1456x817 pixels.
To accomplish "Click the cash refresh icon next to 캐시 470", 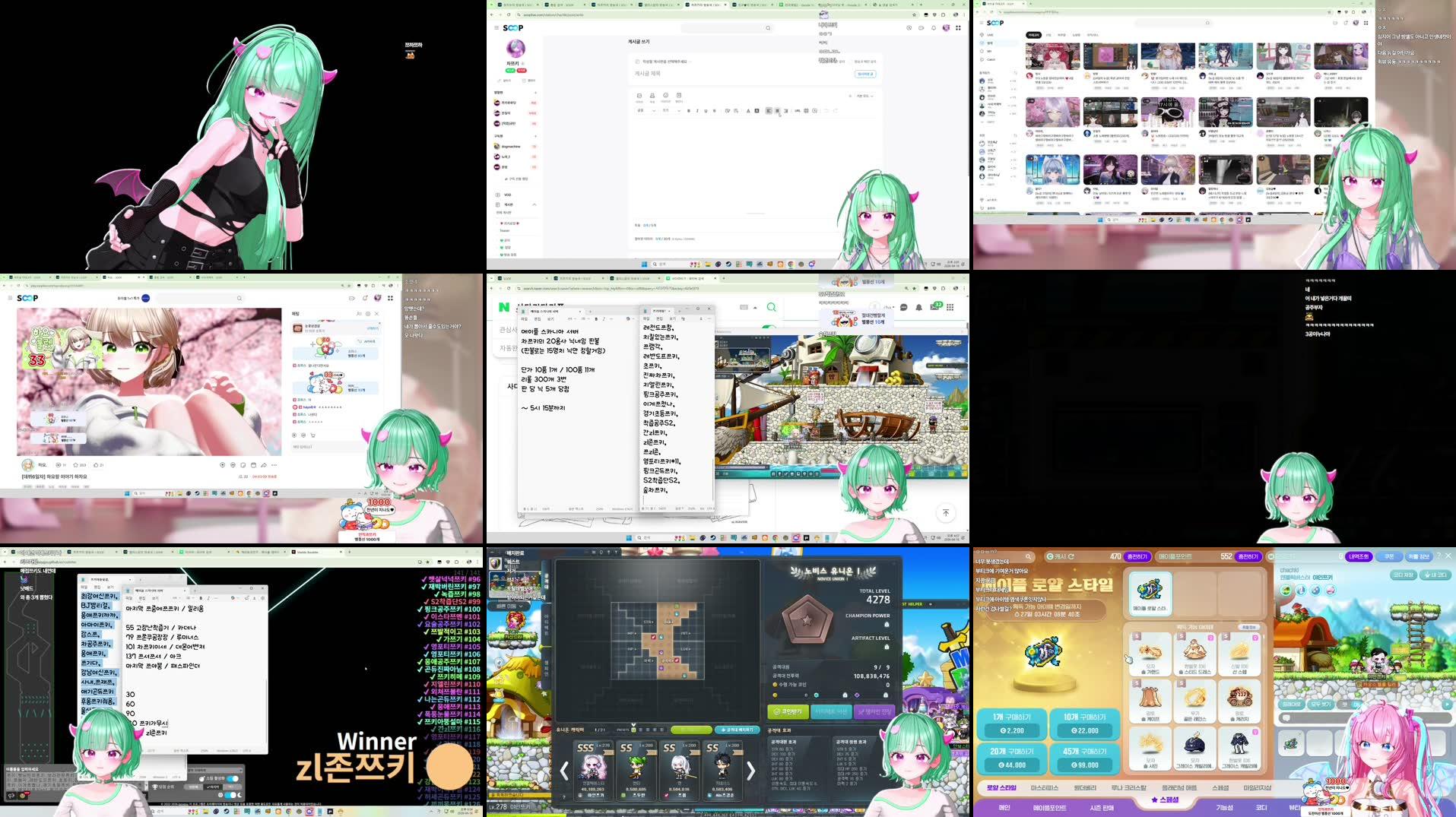I will [x=1071, y=556].
